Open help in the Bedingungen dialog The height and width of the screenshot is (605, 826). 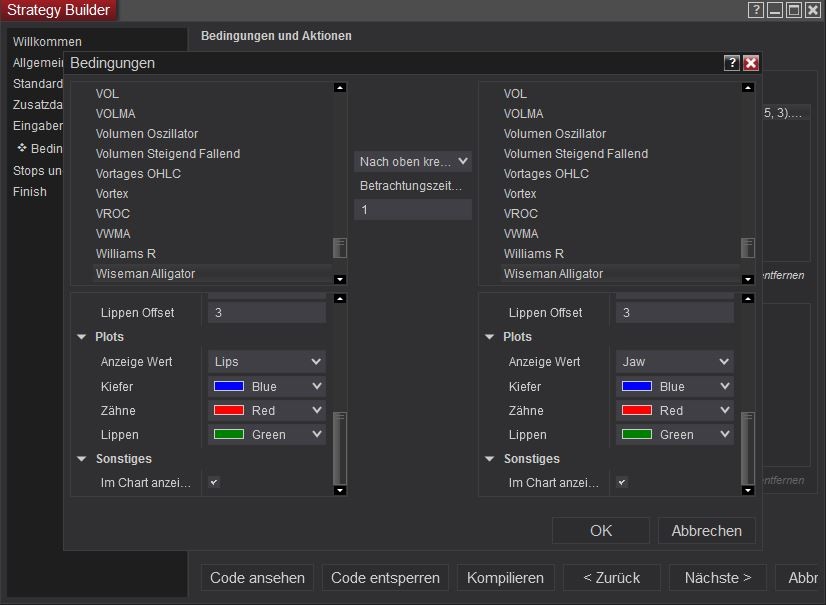pyautogui.click(x=731, y=63)
